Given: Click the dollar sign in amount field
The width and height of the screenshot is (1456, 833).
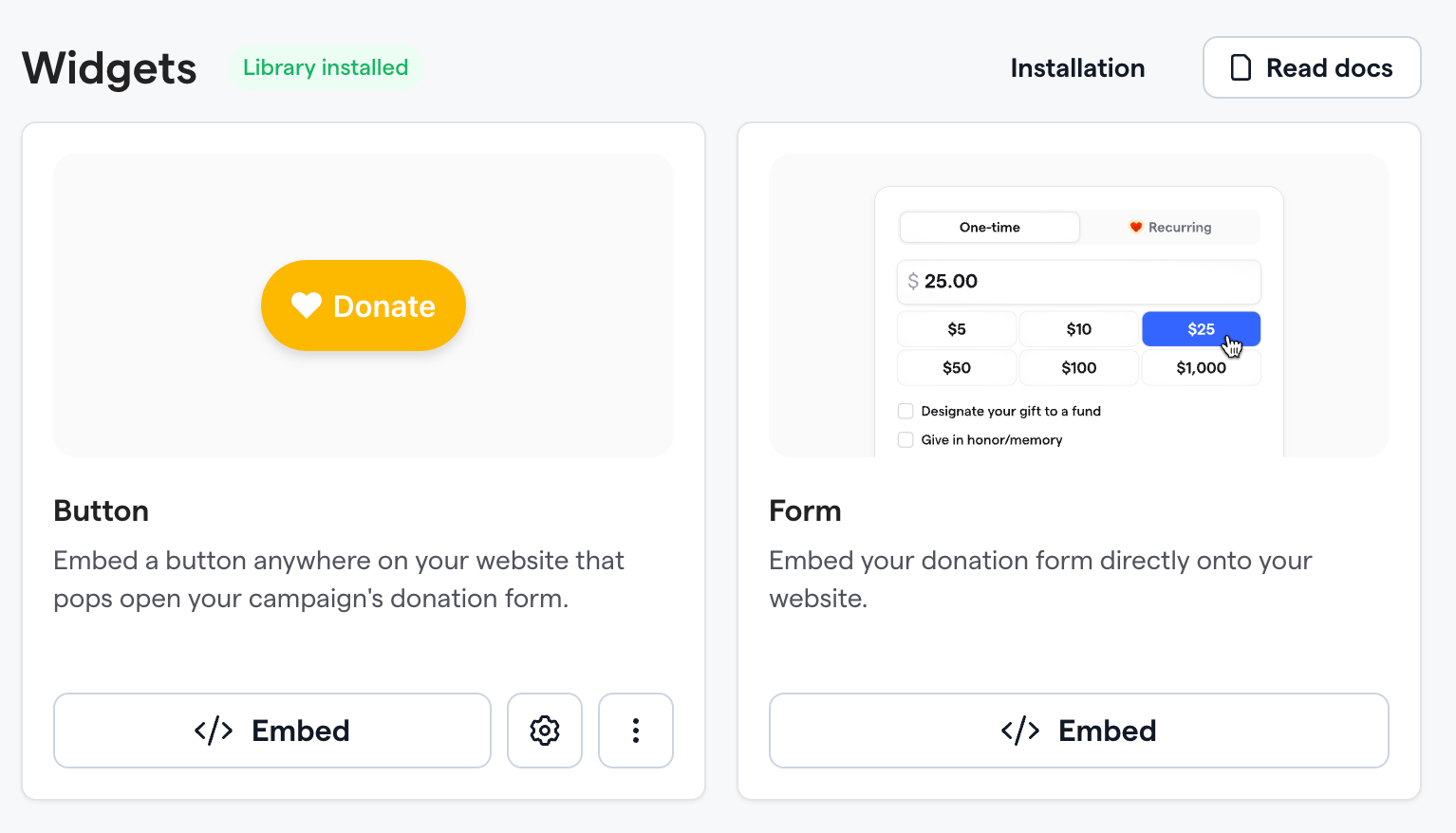Looking at the screenshot, I should point(913,281).
